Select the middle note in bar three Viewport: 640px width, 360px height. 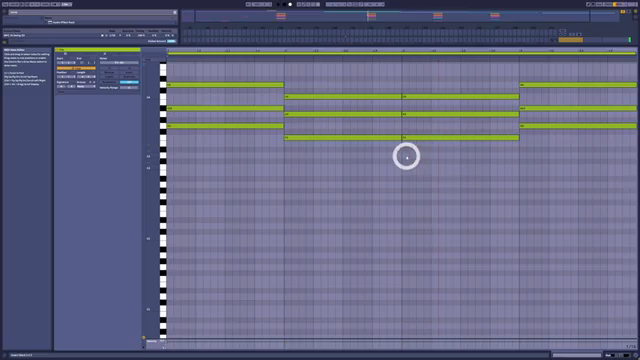coord(460,114)
